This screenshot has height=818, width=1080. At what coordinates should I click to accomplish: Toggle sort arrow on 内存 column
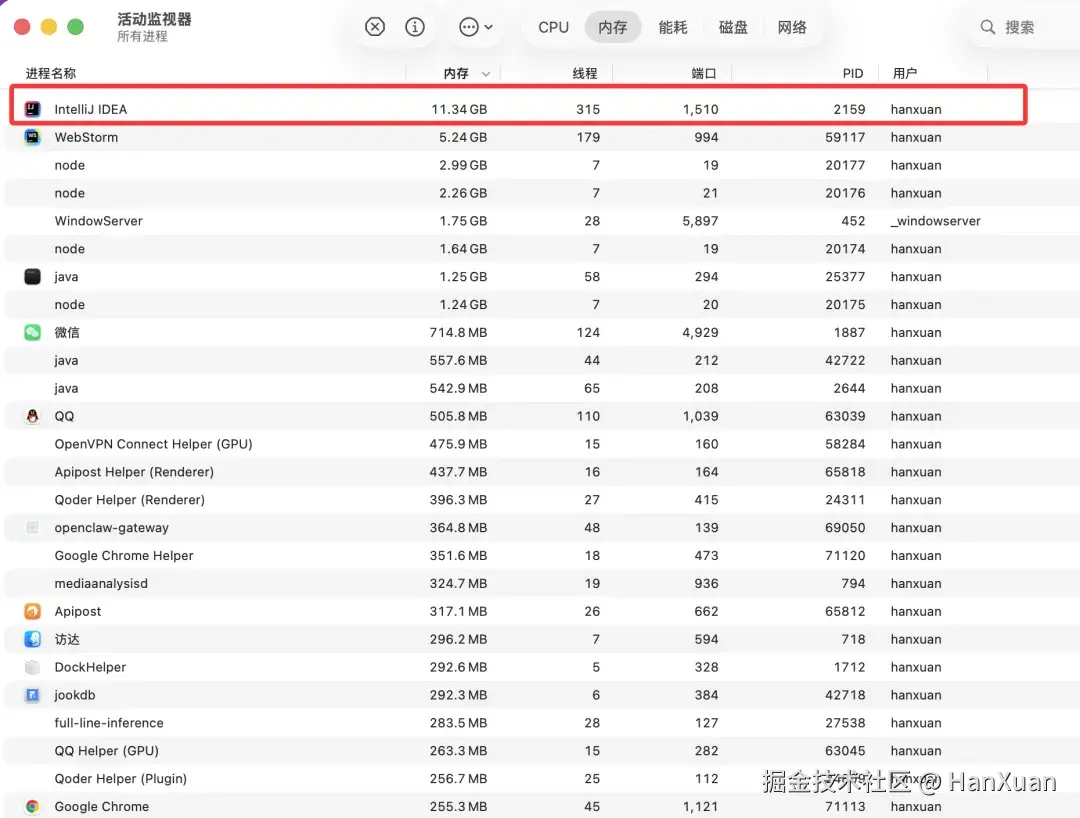coord(486,74)
